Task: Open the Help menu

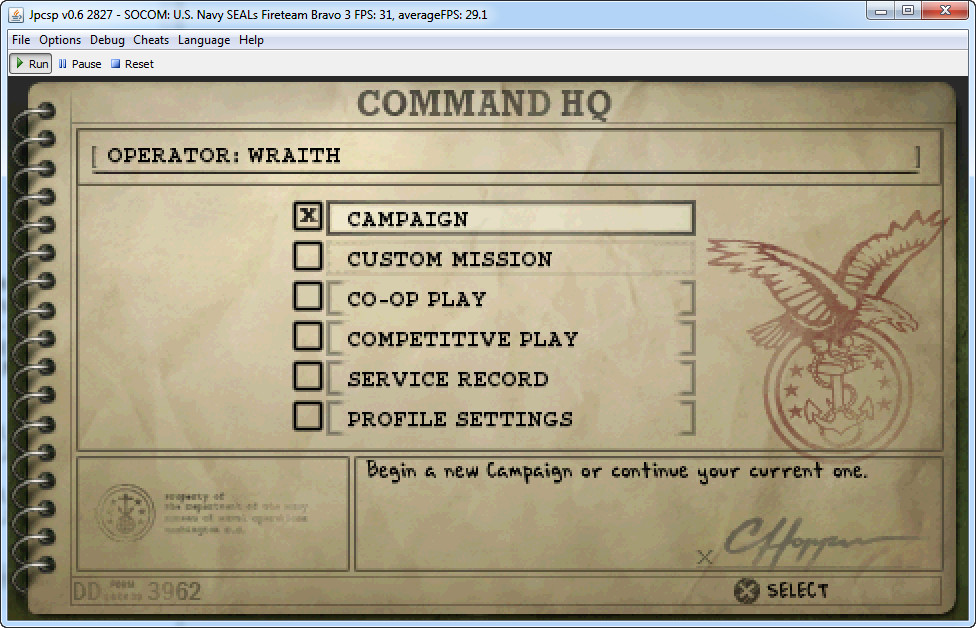Action: coord(251,40)
